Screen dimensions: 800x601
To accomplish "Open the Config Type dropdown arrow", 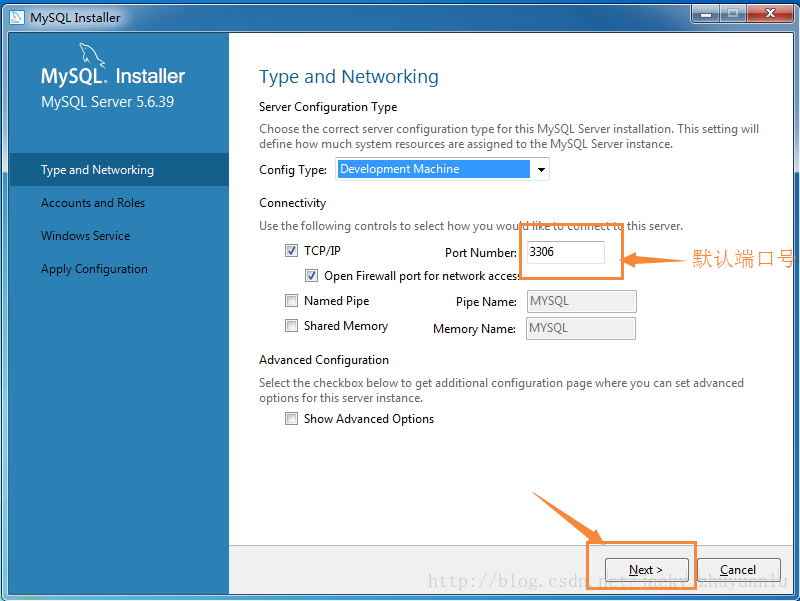I will [x=541, y=169].
